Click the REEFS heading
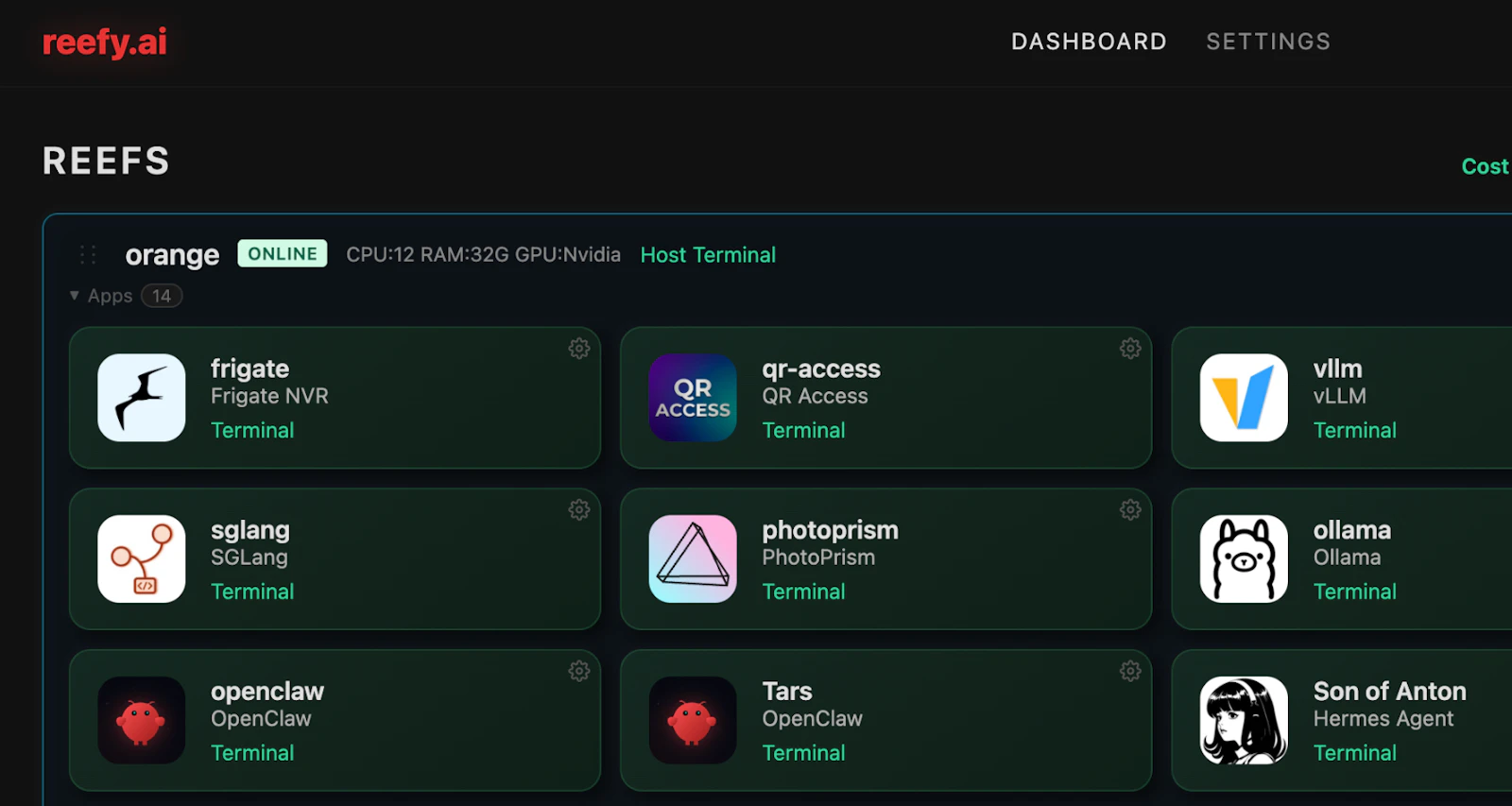Image resolution: width=1512 pixels, height=806 pixels. coord(106,162)
